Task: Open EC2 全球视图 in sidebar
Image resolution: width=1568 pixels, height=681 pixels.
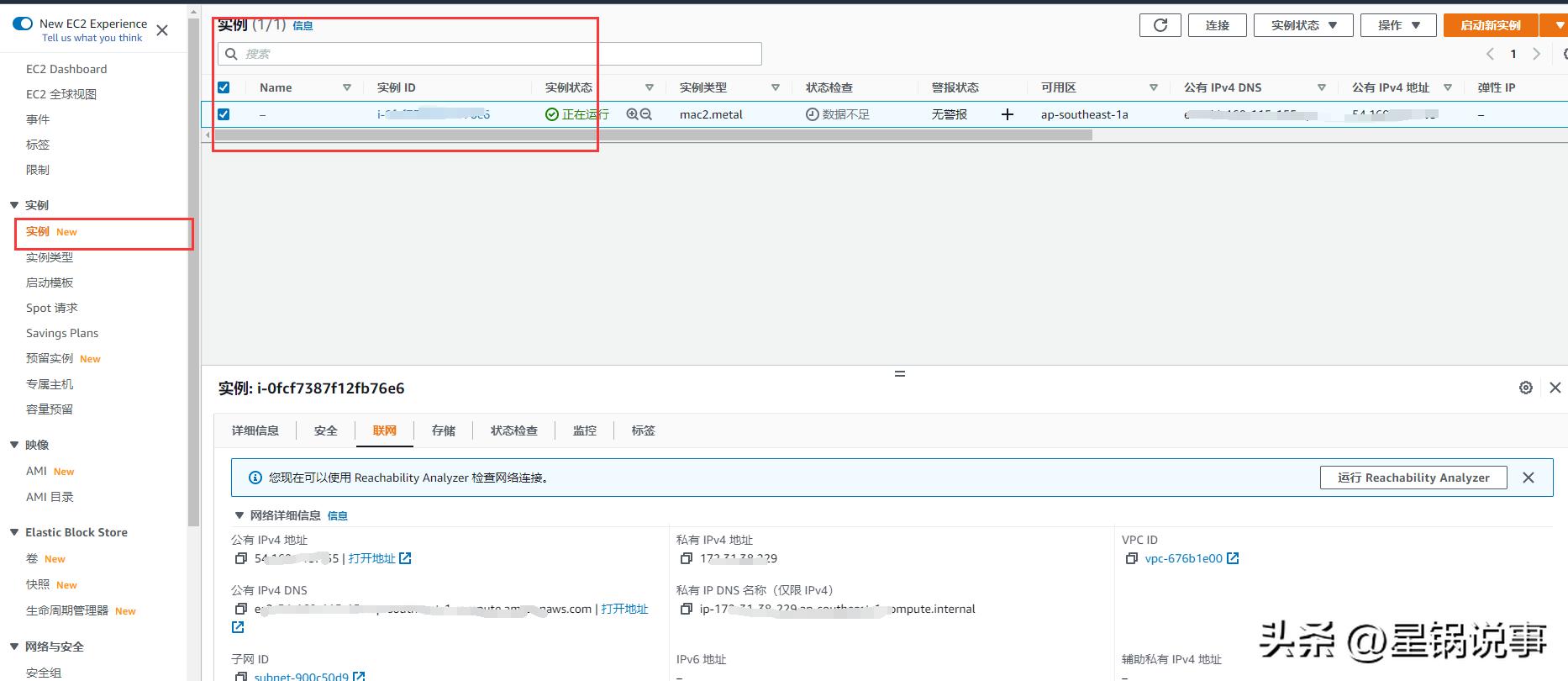Action: [x=61, y=94]
